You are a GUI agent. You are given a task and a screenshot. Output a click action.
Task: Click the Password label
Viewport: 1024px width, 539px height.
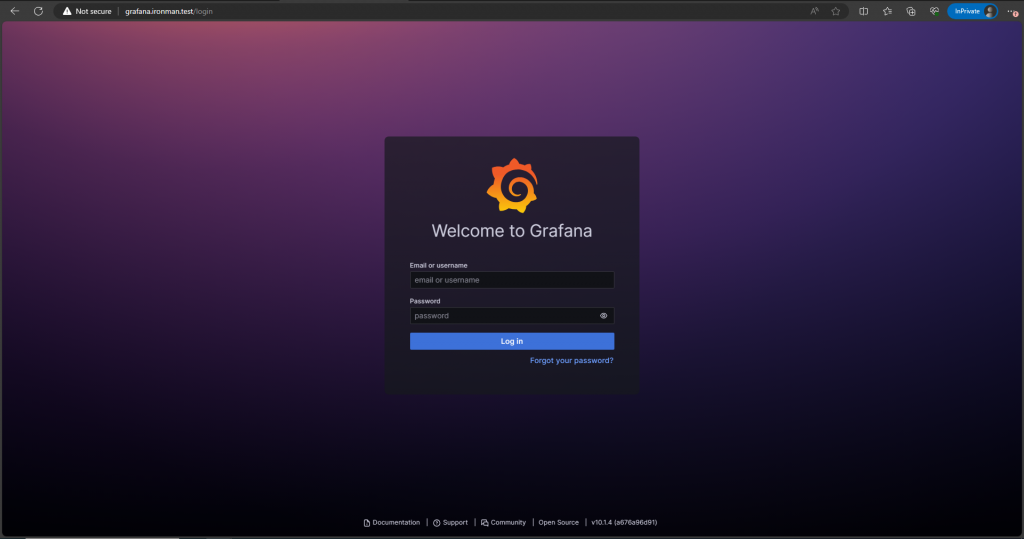[x=425, y=301]
